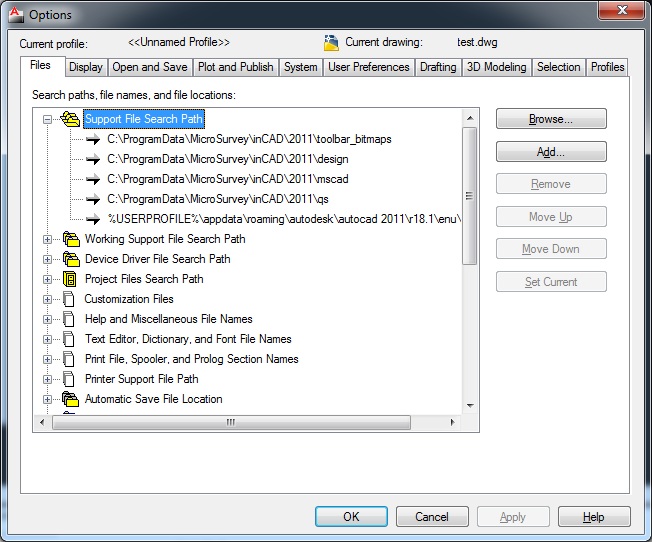Click the Working Support File Search Path folder icon
The width and height of the screenshot is (652, 542).
click(70, 239)
